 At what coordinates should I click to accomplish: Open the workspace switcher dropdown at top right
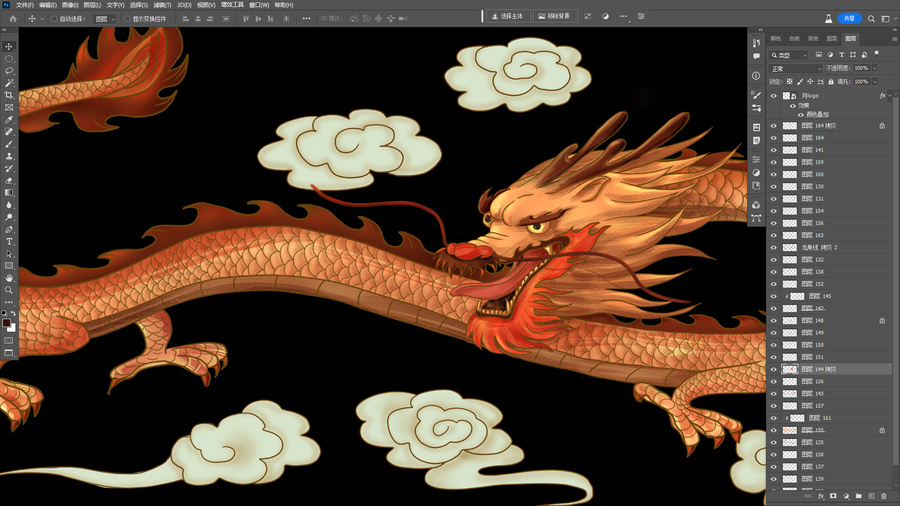coord(887,18)
